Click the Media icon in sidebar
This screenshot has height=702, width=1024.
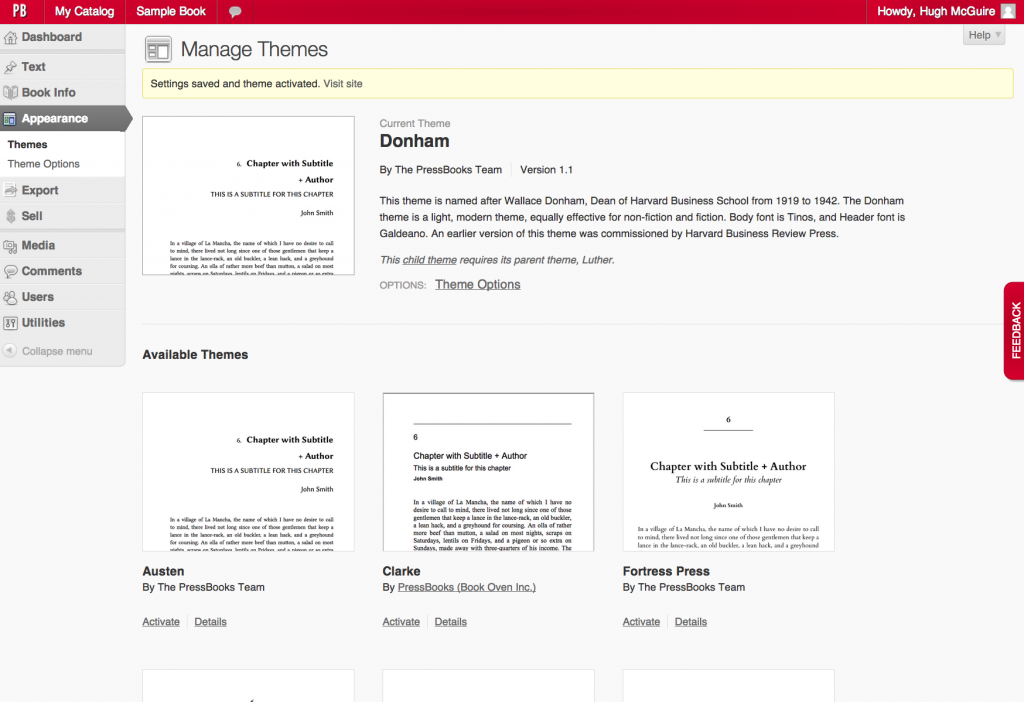coord(10,246)
